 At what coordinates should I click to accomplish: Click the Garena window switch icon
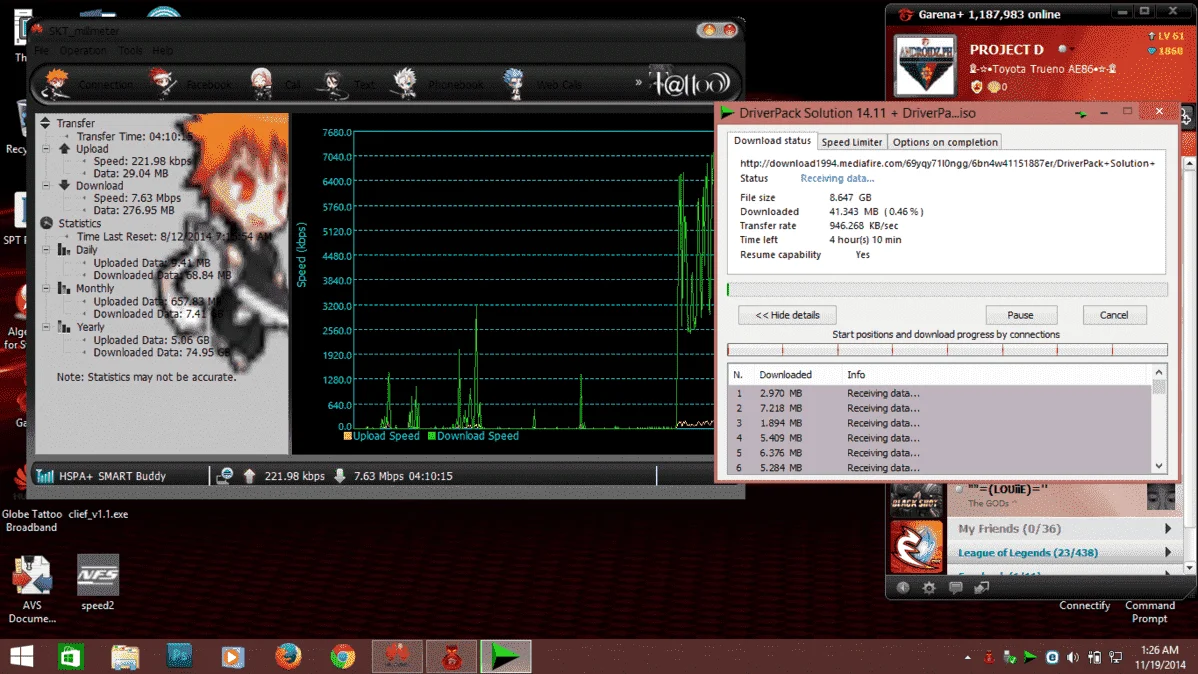click(982, 588)
